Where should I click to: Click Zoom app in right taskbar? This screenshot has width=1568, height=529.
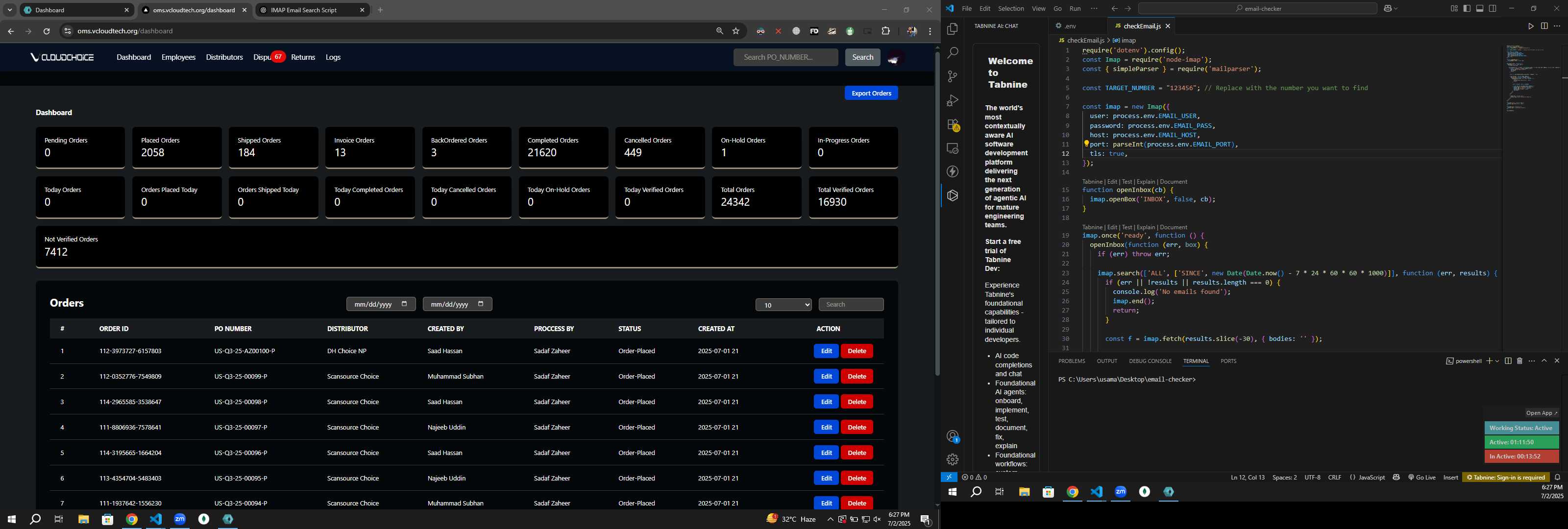pos(1121,492)
